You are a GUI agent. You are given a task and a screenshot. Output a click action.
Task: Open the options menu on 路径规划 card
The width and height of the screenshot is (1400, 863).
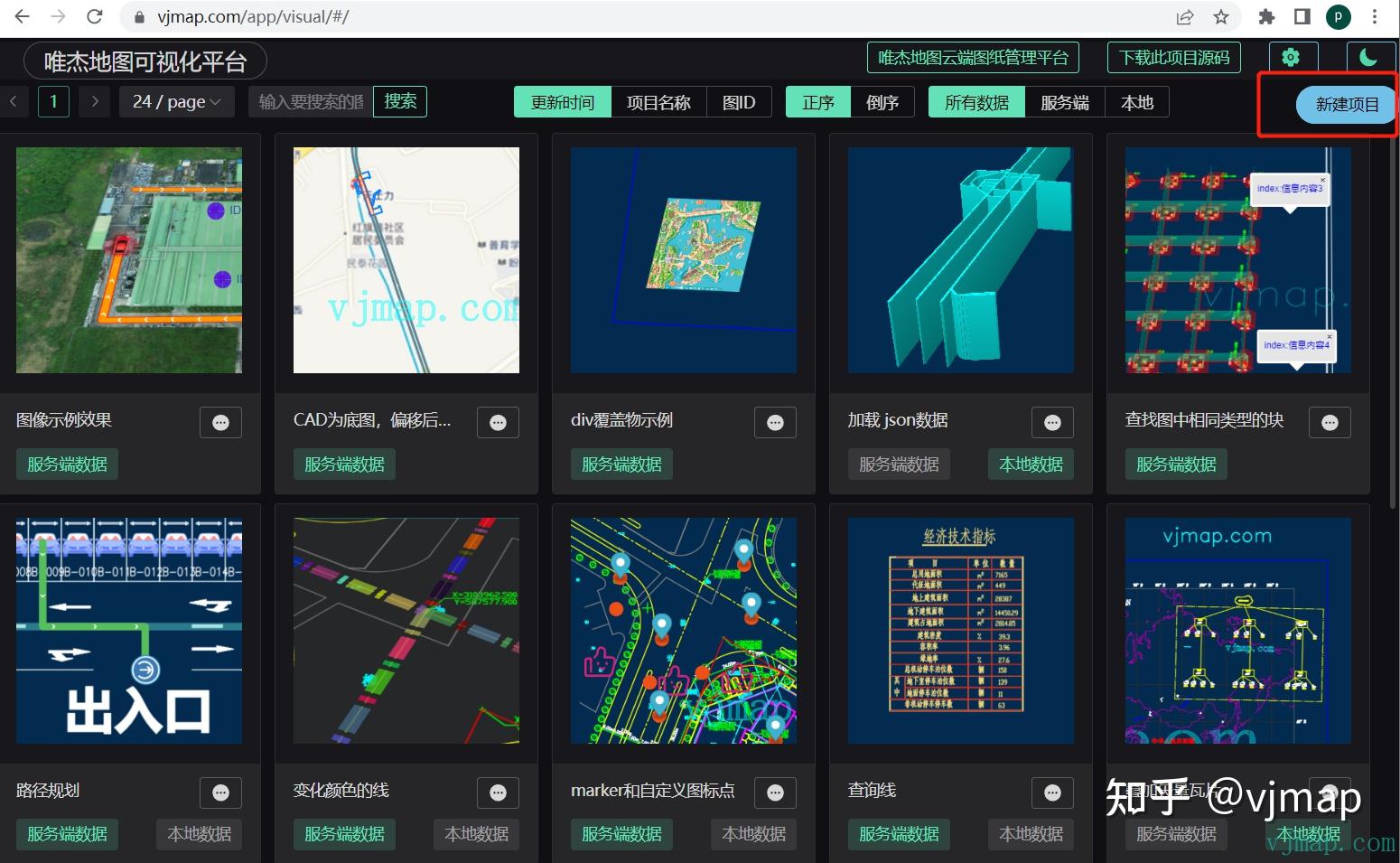[x=220, y=792]
